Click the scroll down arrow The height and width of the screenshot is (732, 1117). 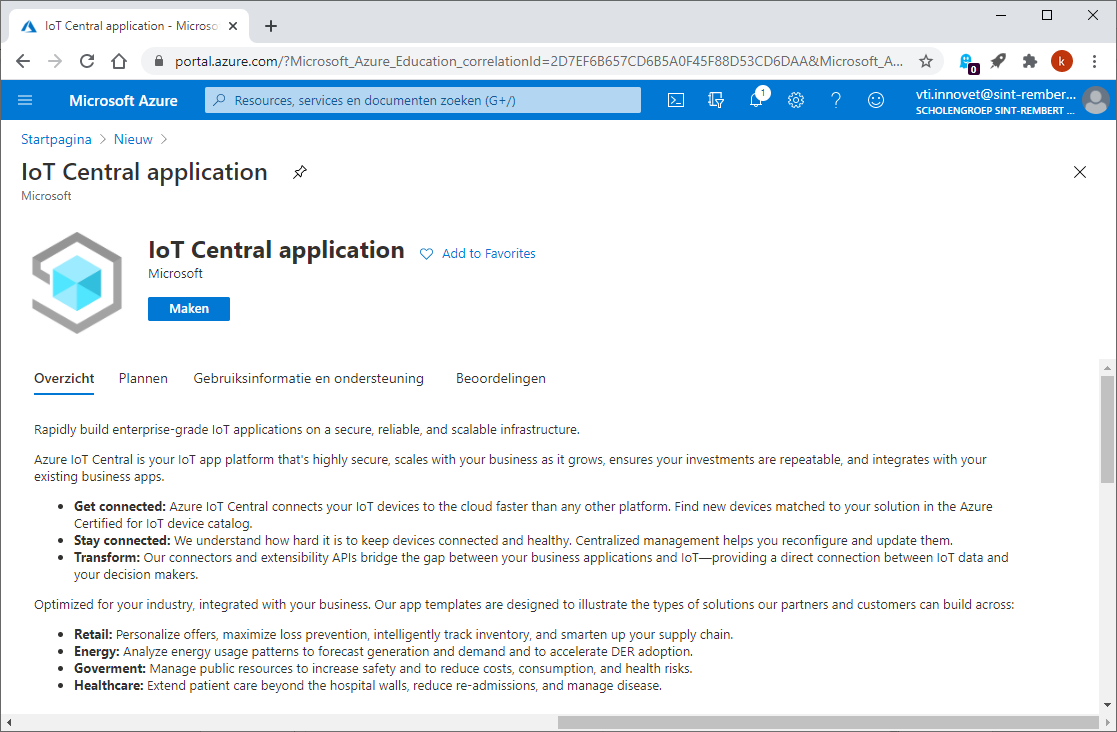click(x=1107, y=705)
